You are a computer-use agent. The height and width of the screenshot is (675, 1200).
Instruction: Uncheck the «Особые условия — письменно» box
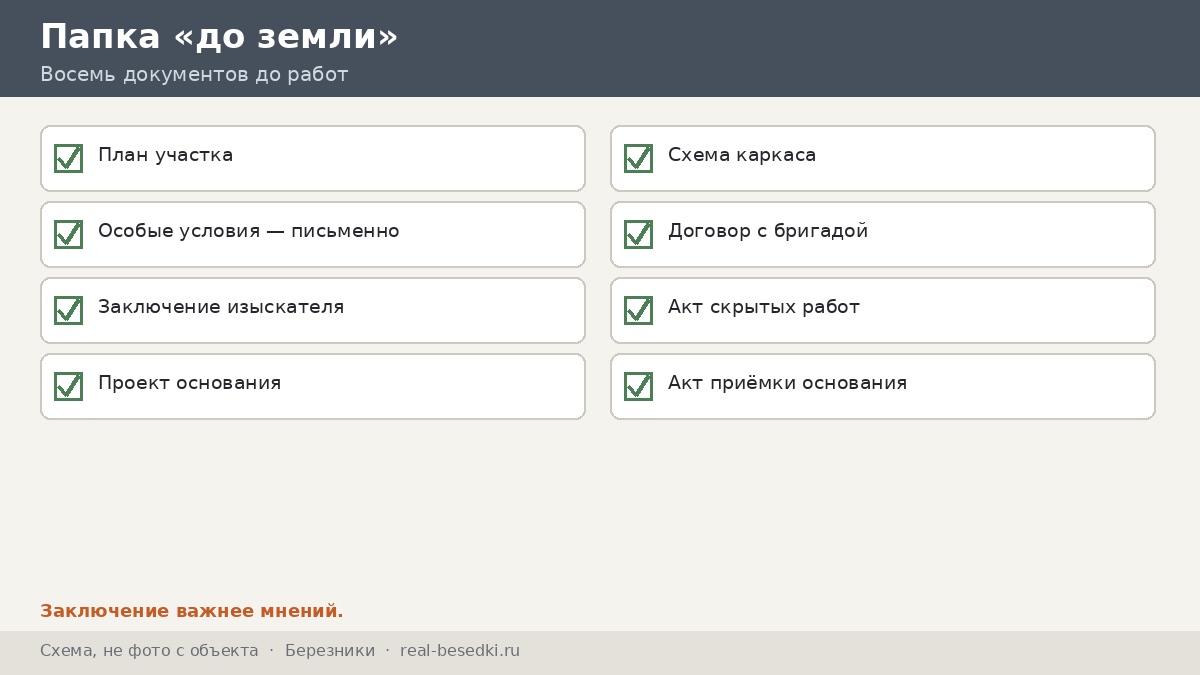coord(68,234)
